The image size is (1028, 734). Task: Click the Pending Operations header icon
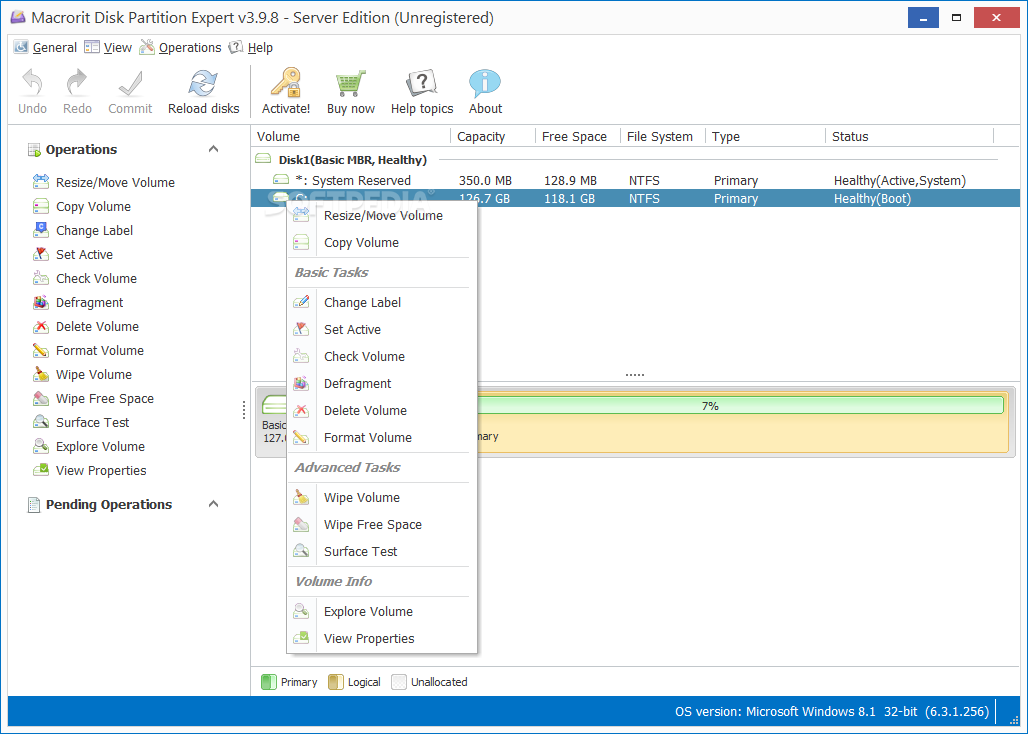(33, 504)
